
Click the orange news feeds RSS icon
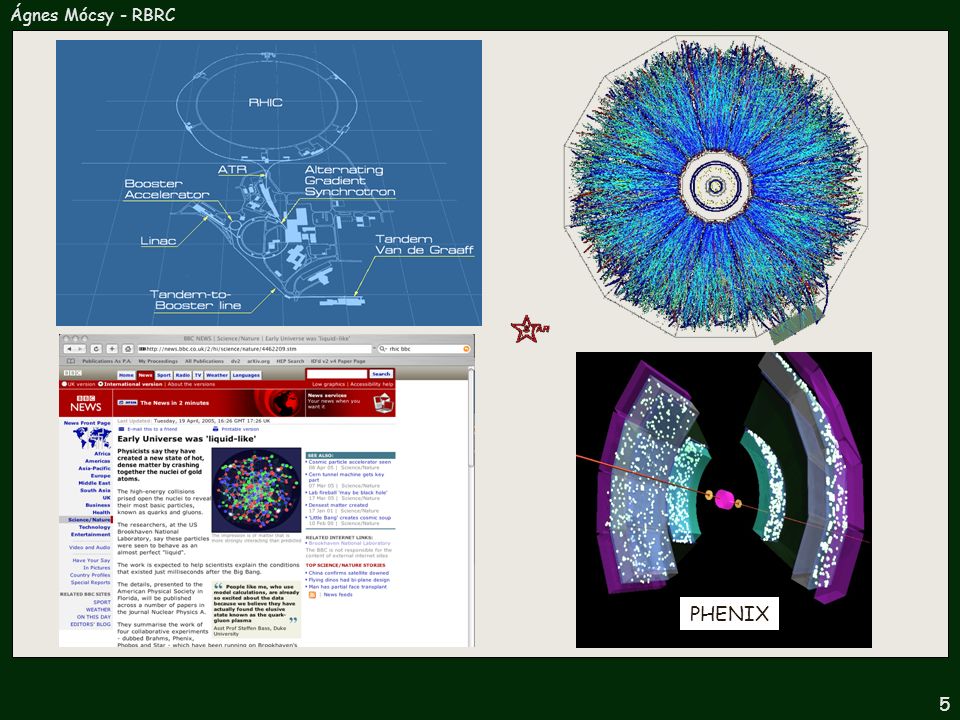point(312,594)
